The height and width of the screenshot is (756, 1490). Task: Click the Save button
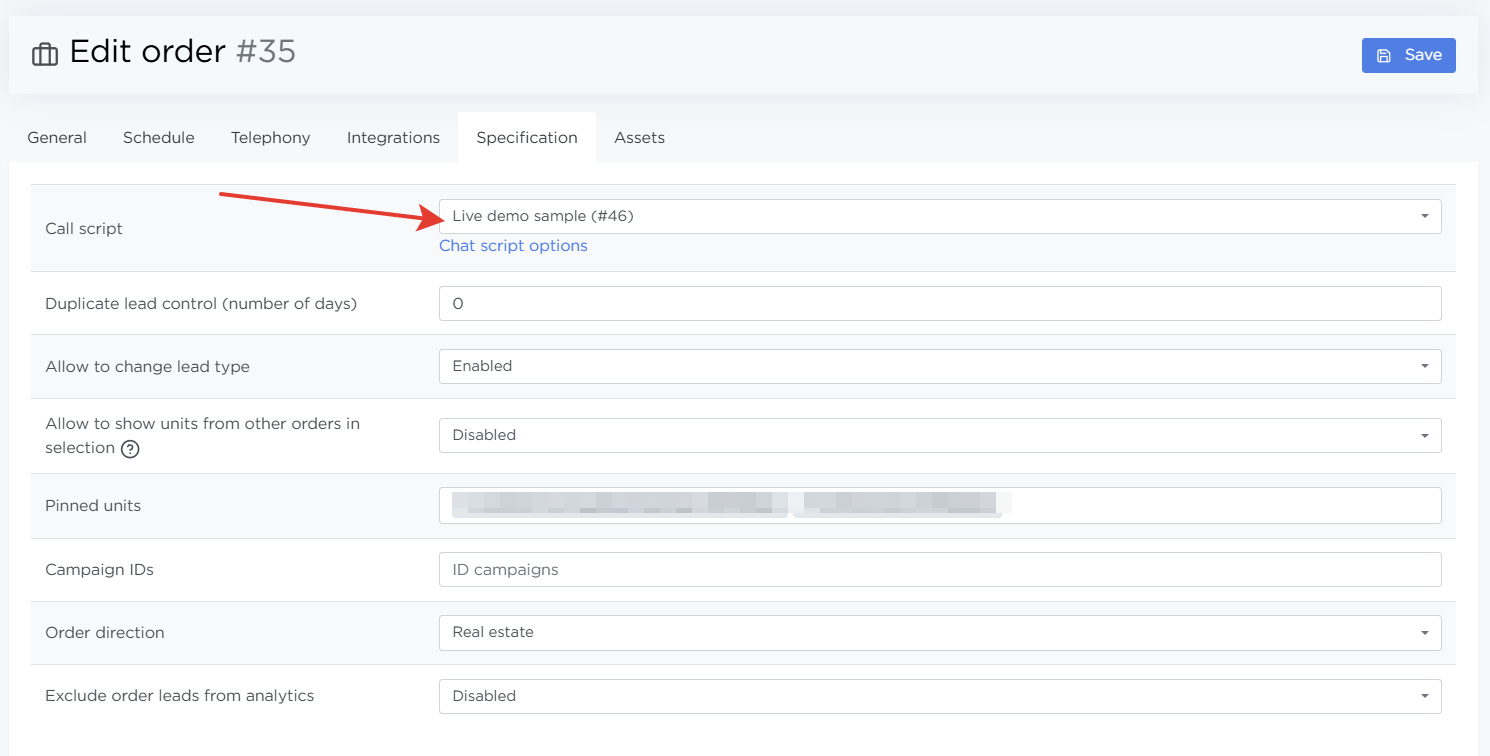(1408, 55)
